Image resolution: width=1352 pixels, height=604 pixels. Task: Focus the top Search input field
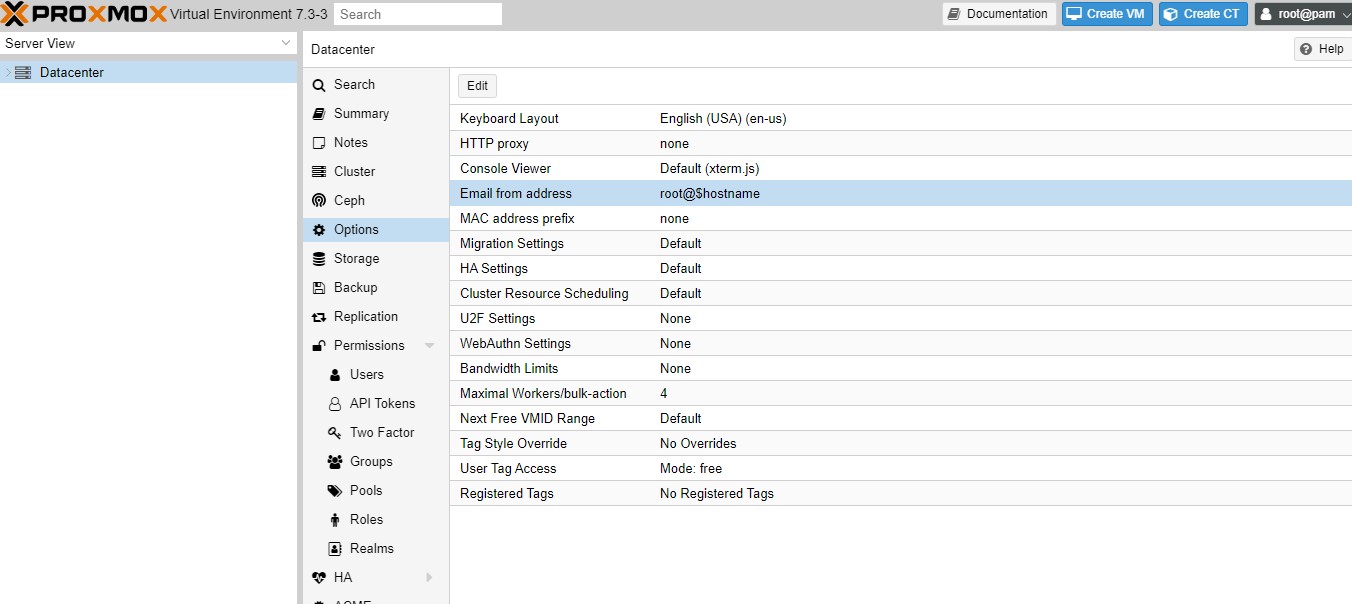coord(418,14)
